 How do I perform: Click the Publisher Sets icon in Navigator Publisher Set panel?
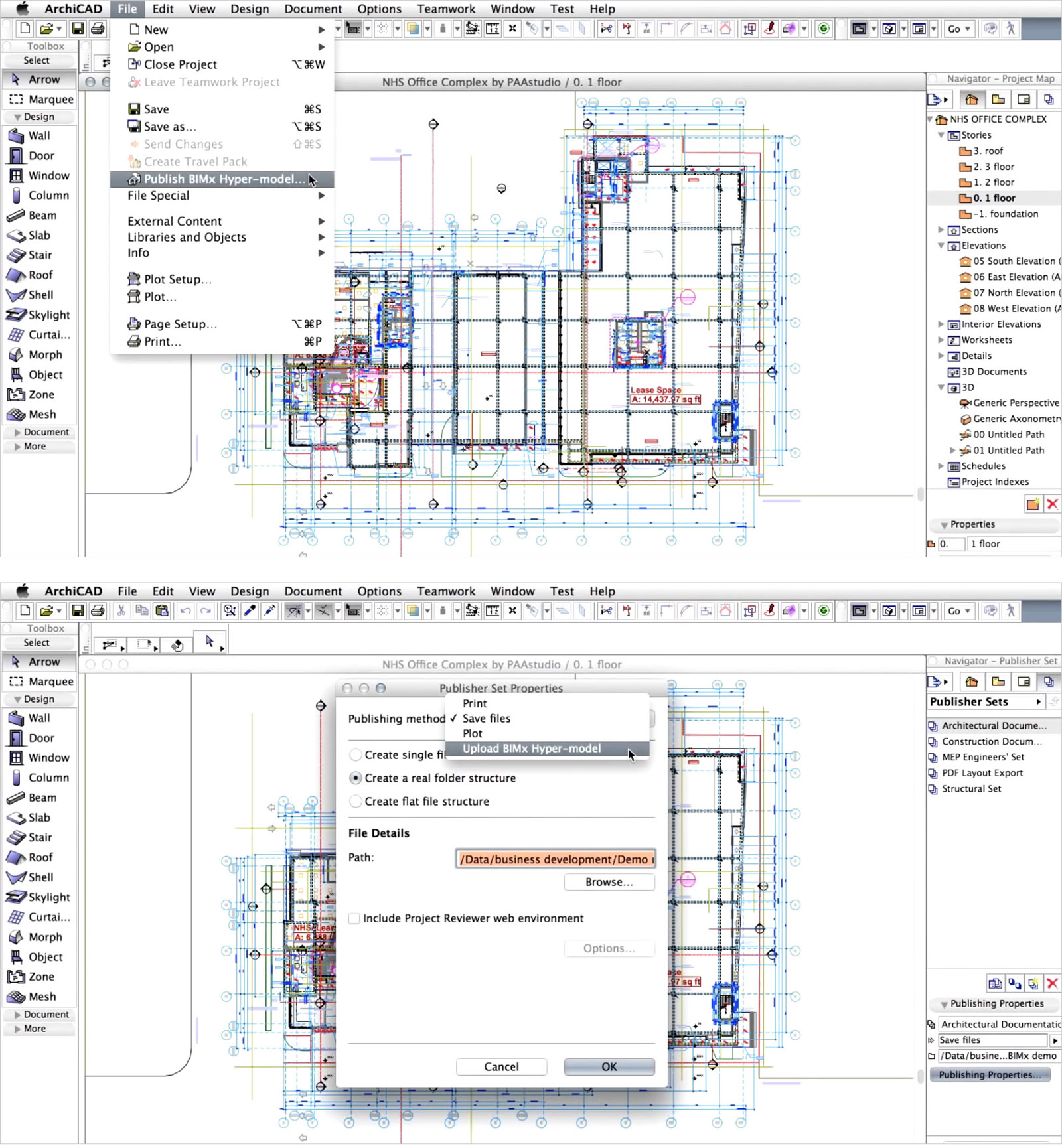[1049, 682]
